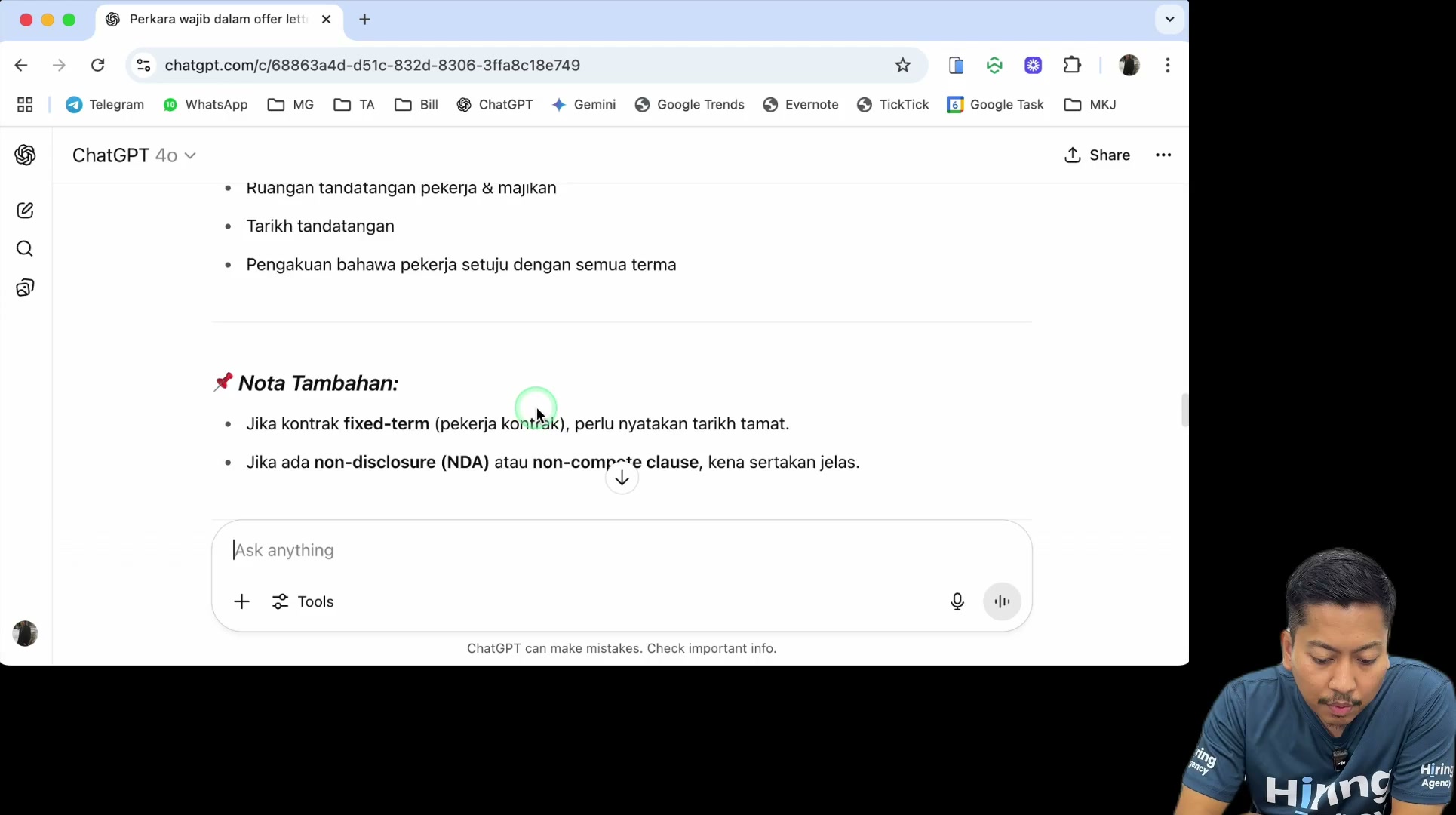Reload the current page
This screenshot has height=815, width=1456.
[97, 66]
